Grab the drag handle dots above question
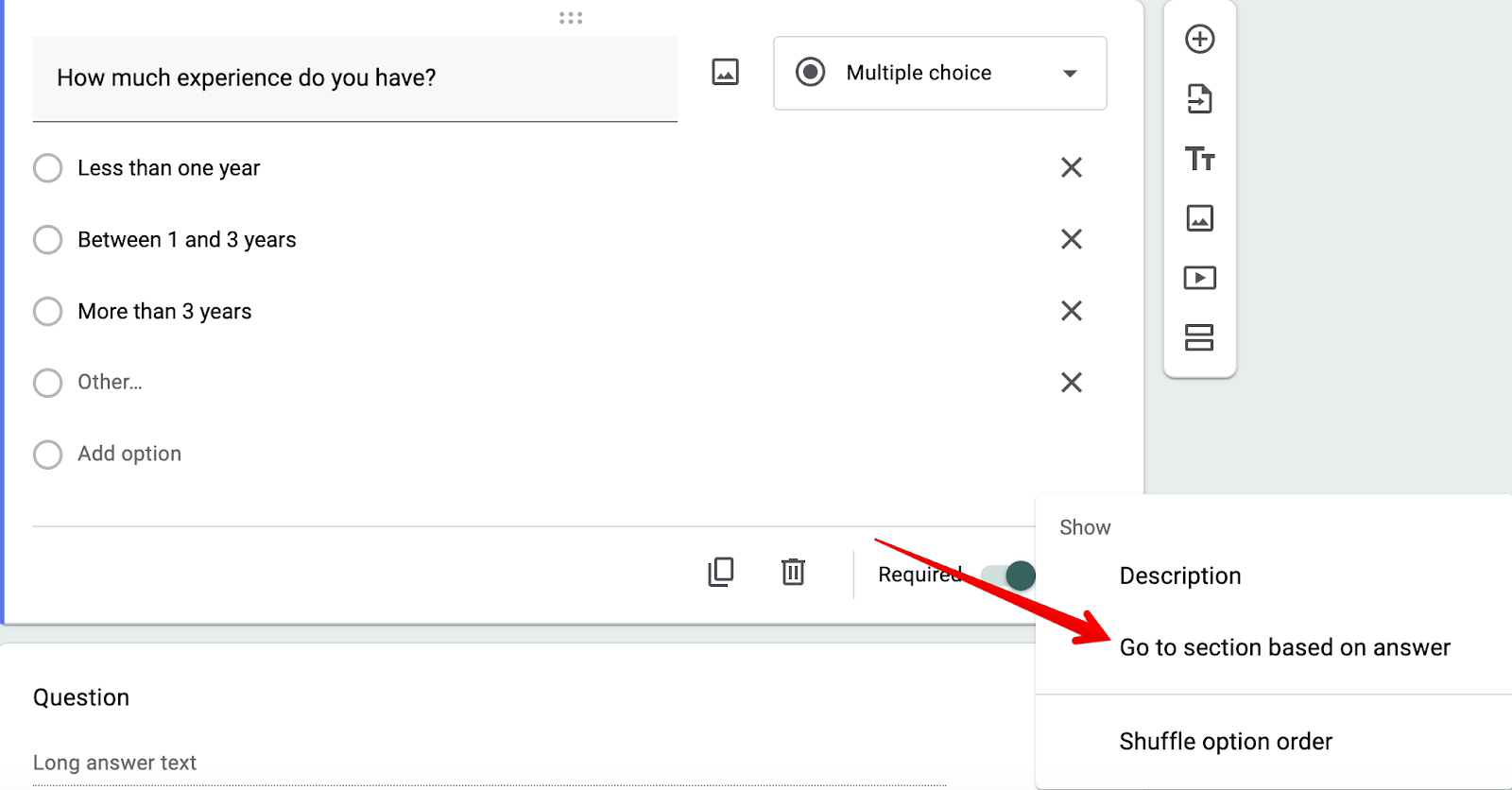The height and width of the screenshot is (790, 1512). coord(571,18)
